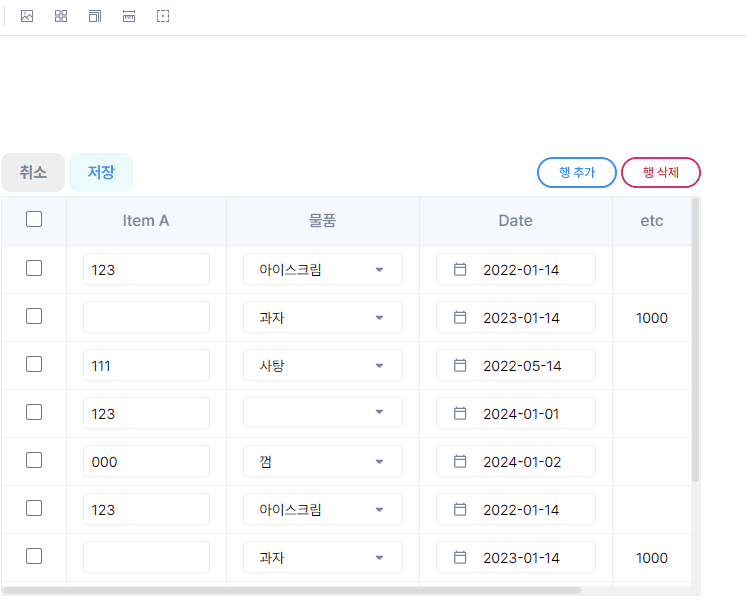Screen dimensions: 746x608
Task: Click the vertical scrollbar of the grid
Action: (x=695, y=340)
